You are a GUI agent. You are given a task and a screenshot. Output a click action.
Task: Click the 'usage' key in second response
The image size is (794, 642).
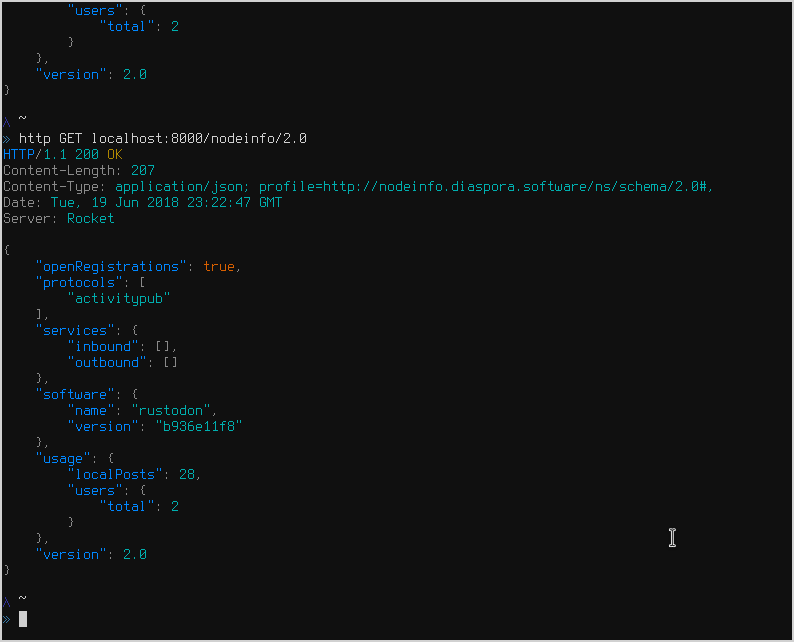(x=63, y=459)
